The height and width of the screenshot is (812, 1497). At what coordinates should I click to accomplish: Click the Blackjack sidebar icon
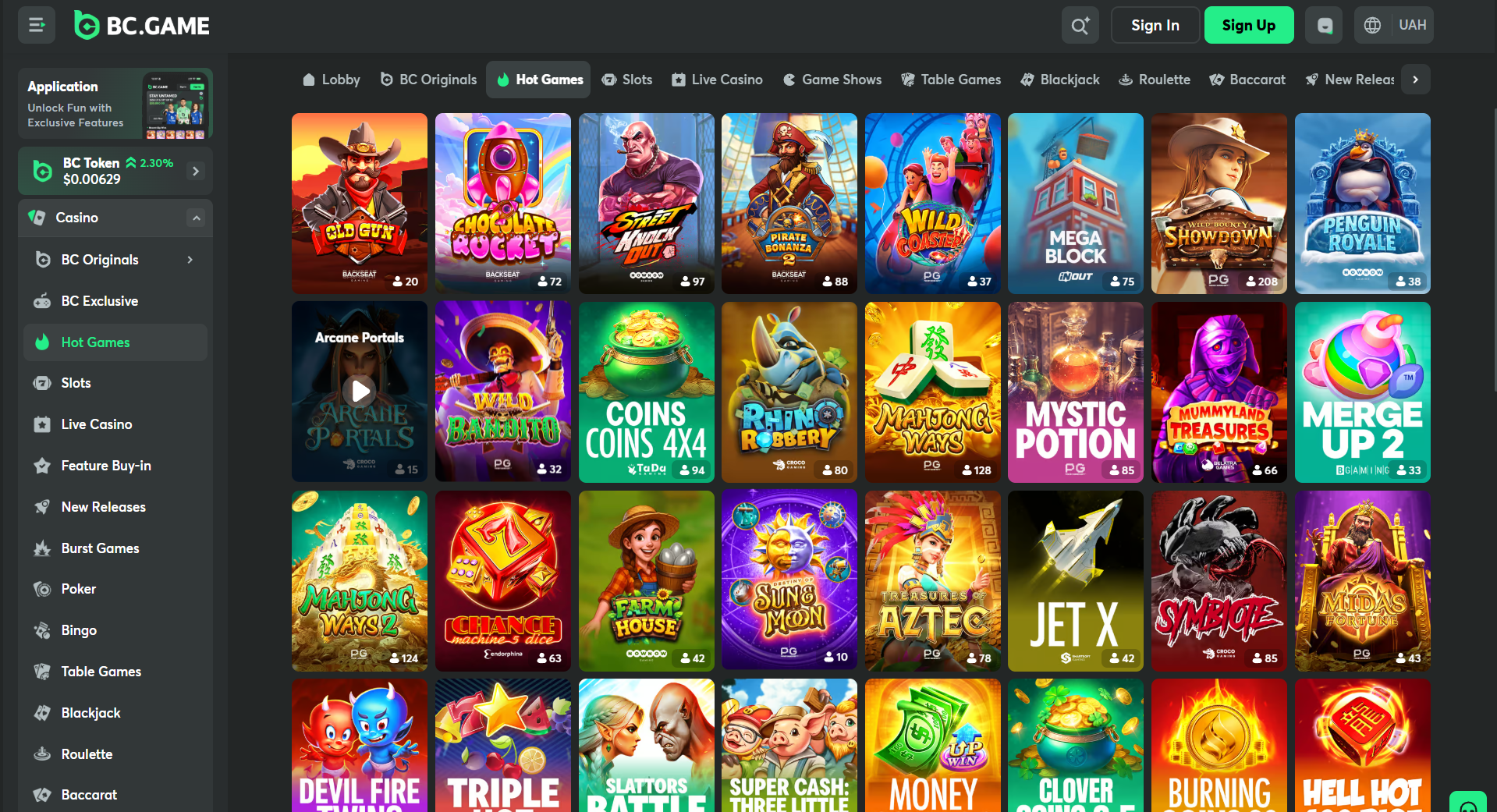pos(43,713)
